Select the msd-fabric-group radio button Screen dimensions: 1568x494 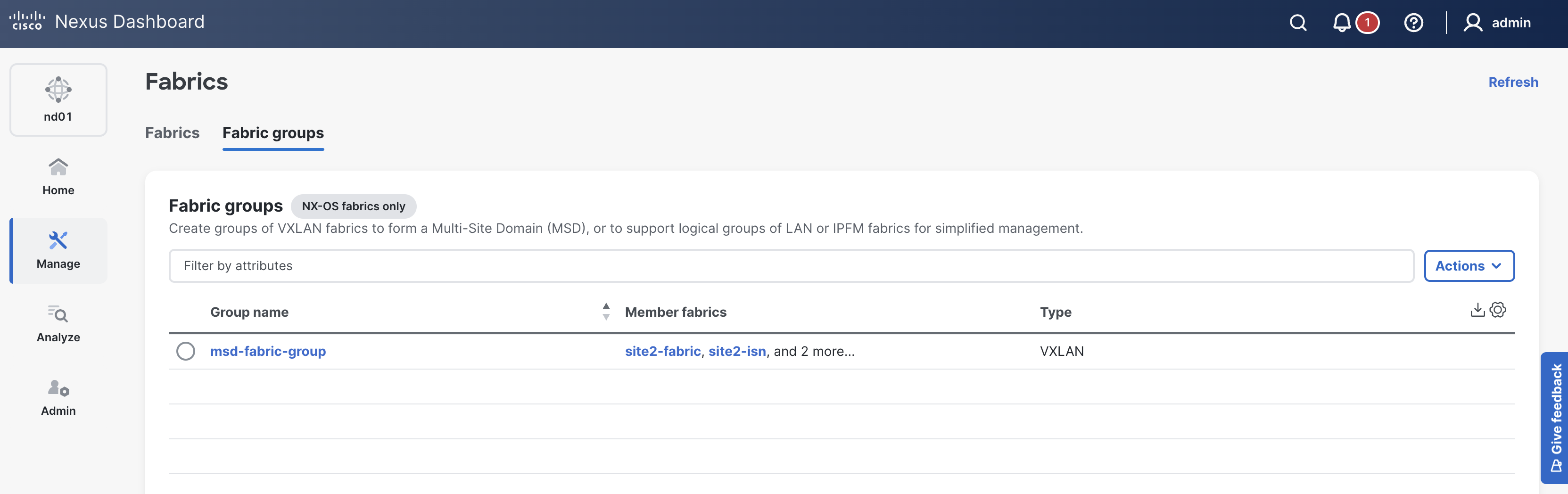point(186,351)
